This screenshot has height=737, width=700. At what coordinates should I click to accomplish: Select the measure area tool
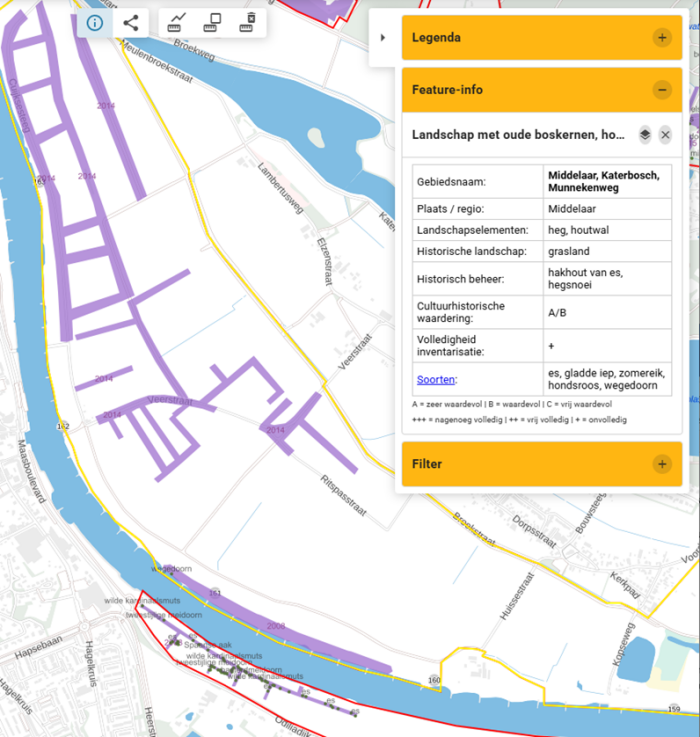[212, 22]
